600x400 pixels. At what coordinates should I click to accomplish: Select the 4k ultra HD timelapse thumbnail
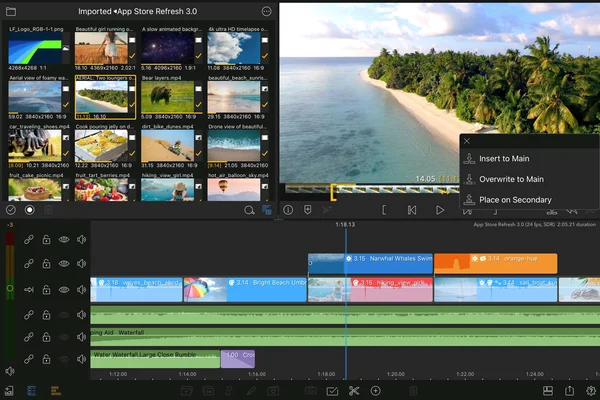(x=234, y=48)
